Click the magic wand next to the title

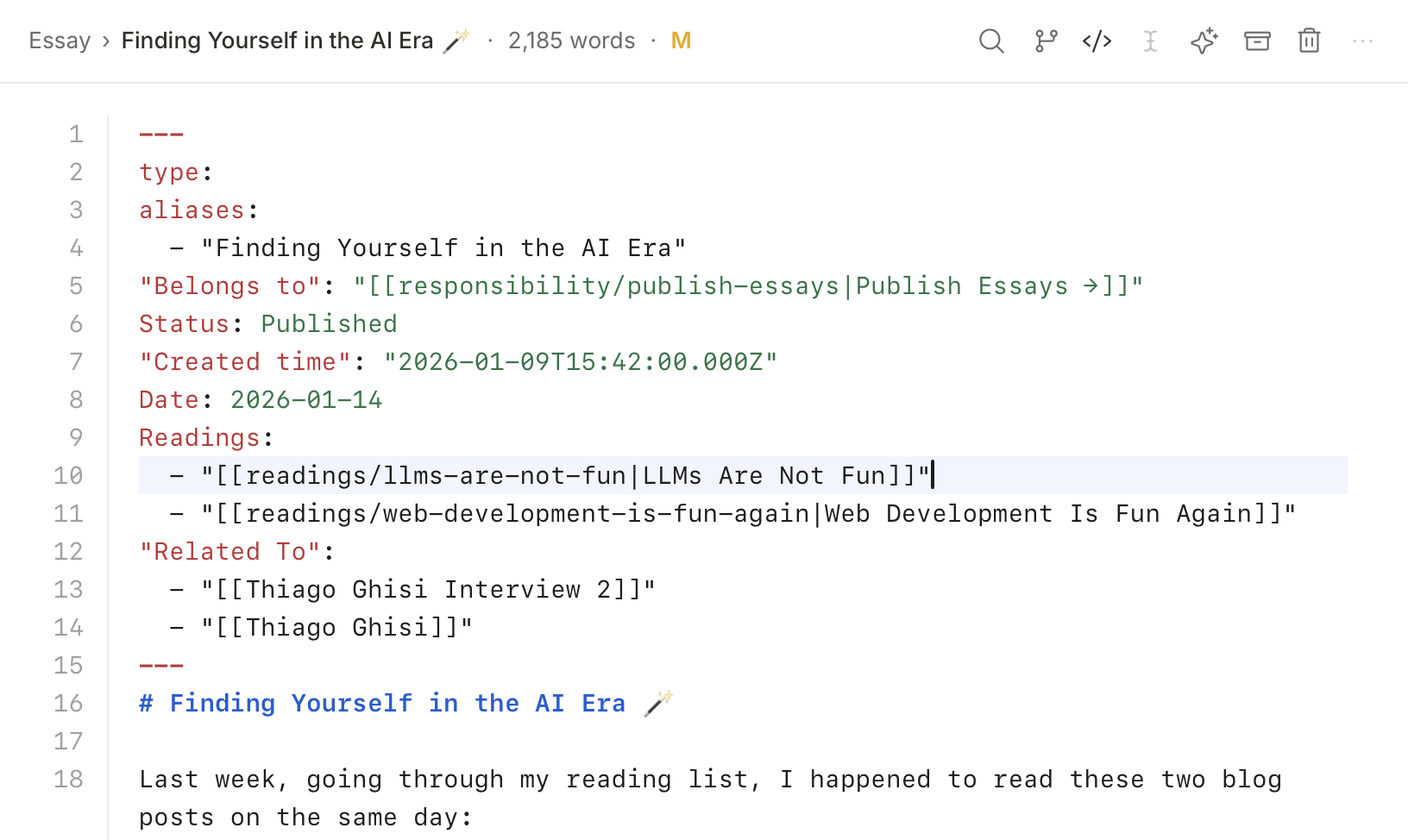(x=458, y=38)
